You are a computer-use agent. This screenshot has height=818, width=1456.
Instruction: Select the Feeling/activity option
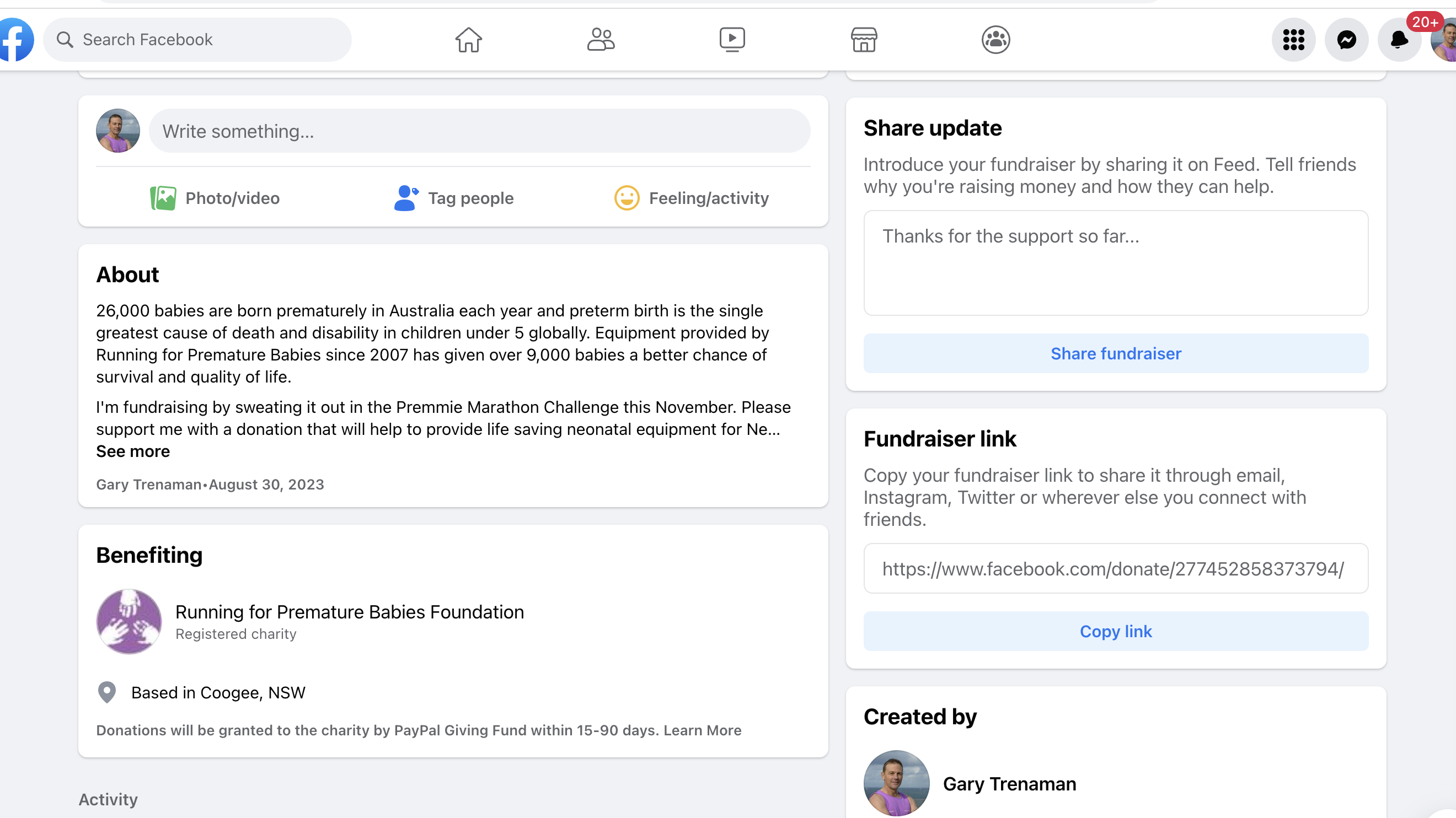click(x=691, y=198)
